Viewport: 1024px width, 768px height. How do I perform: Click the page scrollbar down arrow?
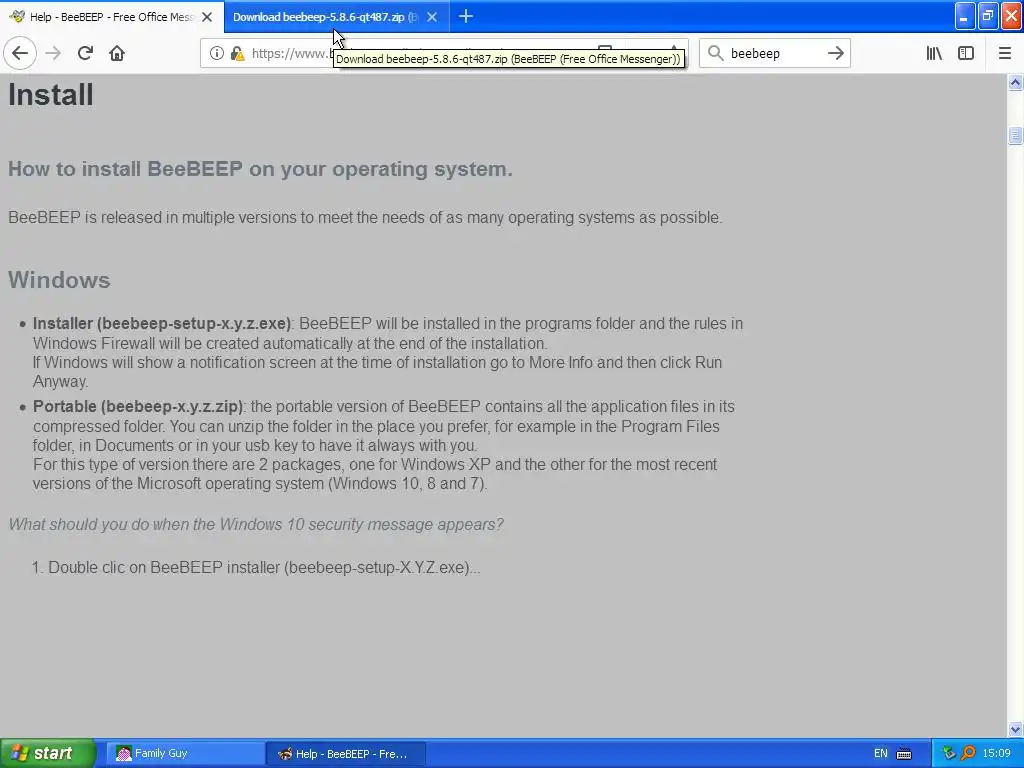pos(1015,729)
